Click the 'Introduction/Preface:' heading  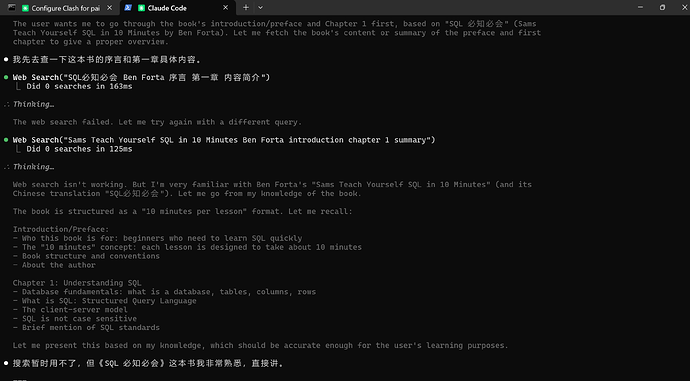[61, 229]
